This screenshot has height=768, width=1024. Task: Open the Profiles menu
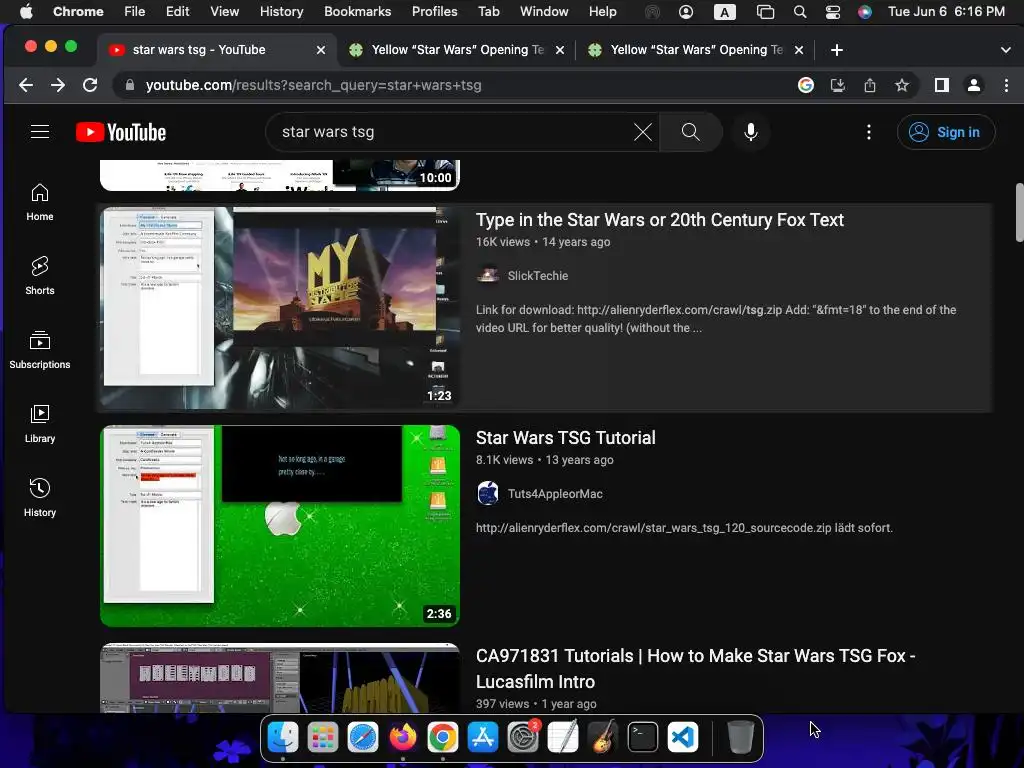[x=434, y=11]
